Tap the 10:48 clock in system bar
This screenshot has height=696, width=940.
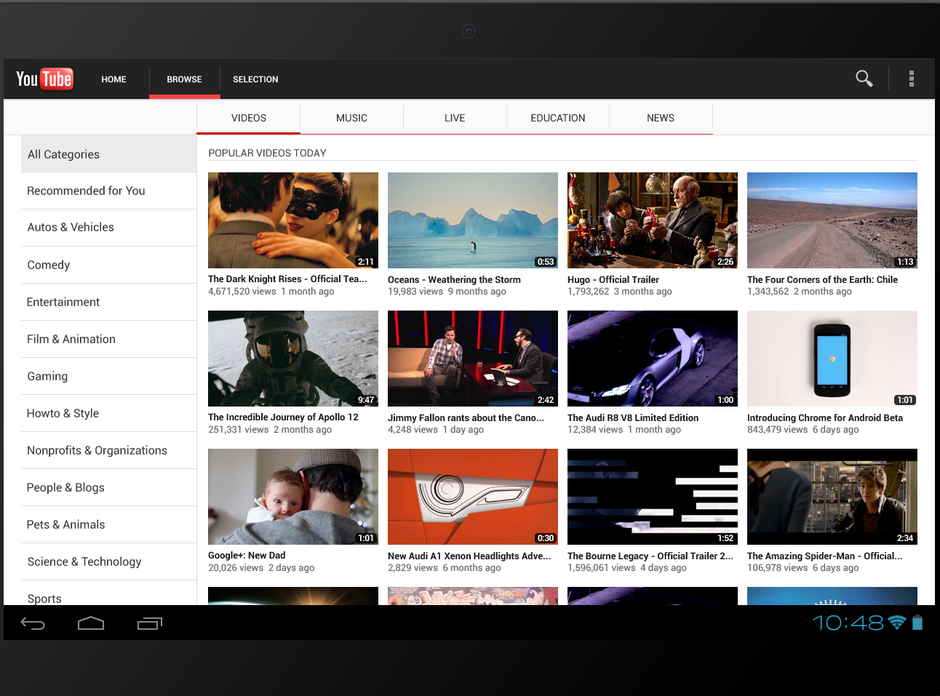tap(847, 623)
